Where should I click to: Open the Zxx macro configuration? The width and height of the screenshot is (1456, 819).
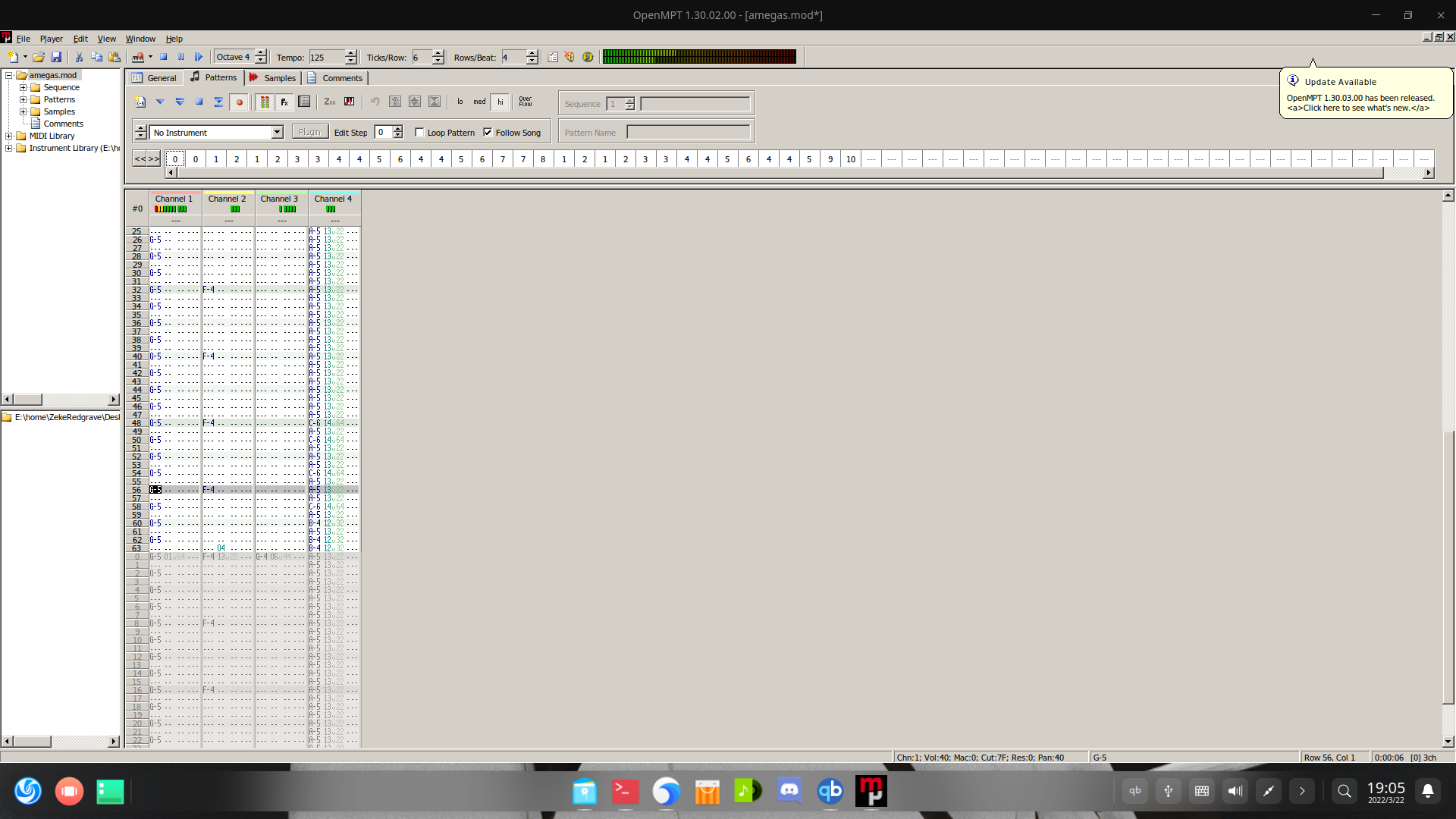coord(329,102)
